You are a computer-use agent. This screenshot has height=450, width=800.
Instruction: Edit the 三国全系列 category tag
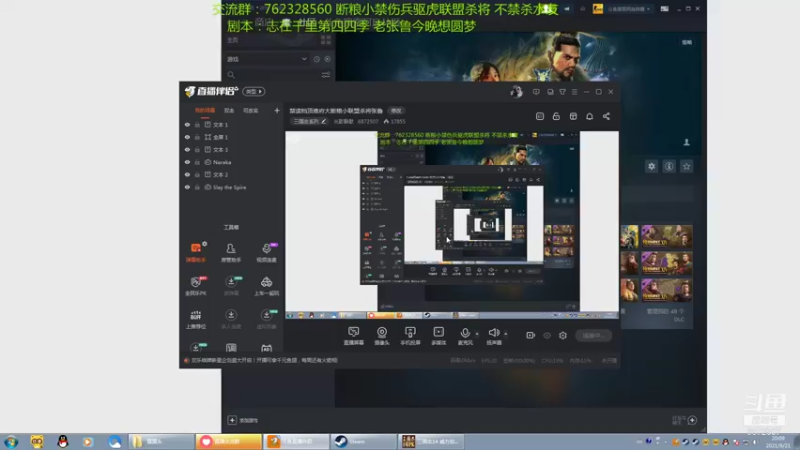pos(309,121)
